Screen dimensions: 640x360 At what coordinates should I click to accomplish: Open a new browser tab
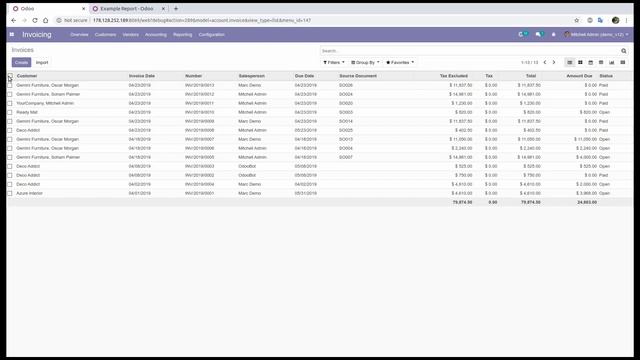pyautogui.click(x=176, y=9)
